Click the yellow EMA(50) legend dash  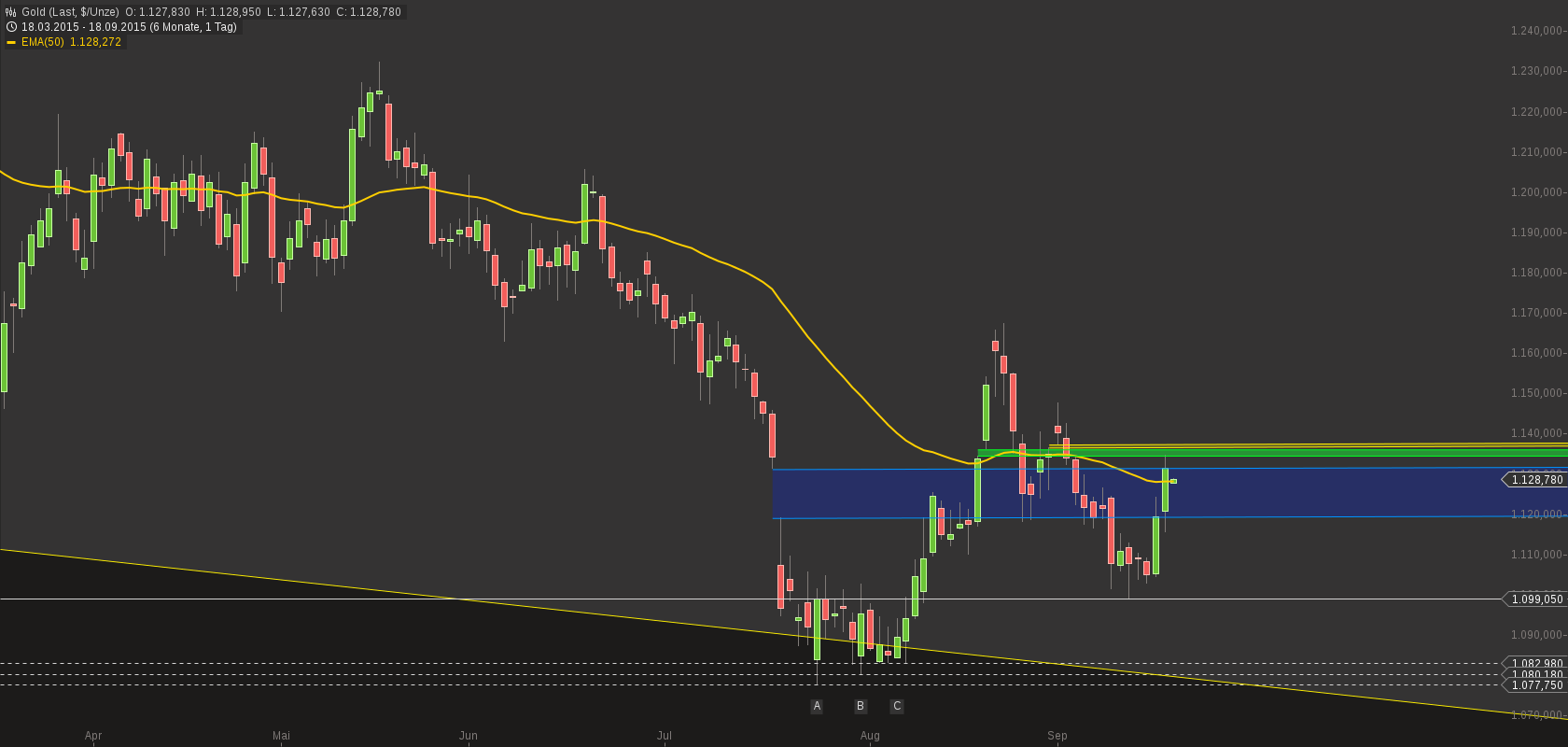coord(11,42)
